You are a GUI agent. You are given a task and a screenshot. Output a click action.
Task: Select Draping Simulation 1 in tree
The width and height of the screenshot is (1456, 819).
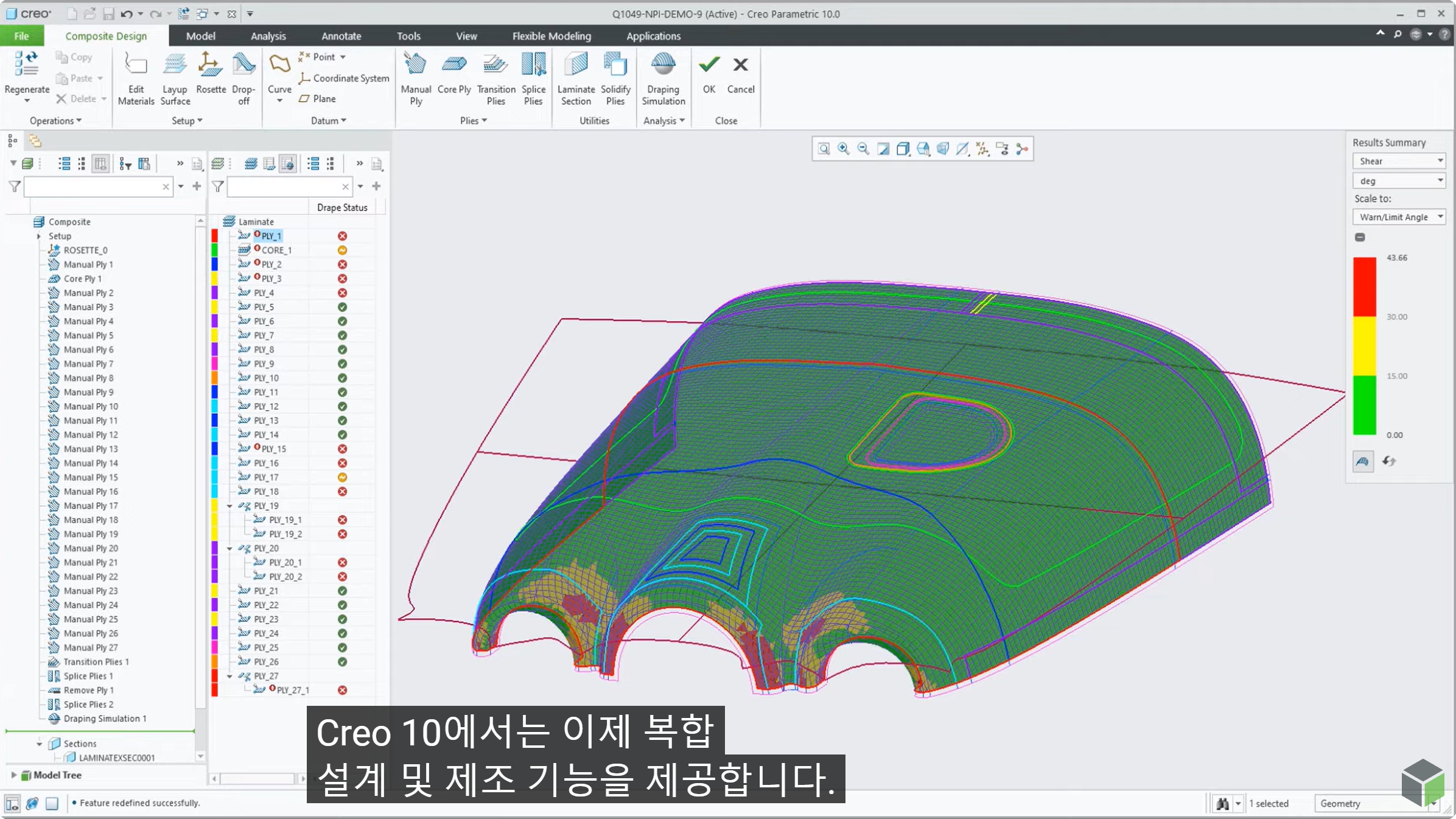tap(105, 719)
